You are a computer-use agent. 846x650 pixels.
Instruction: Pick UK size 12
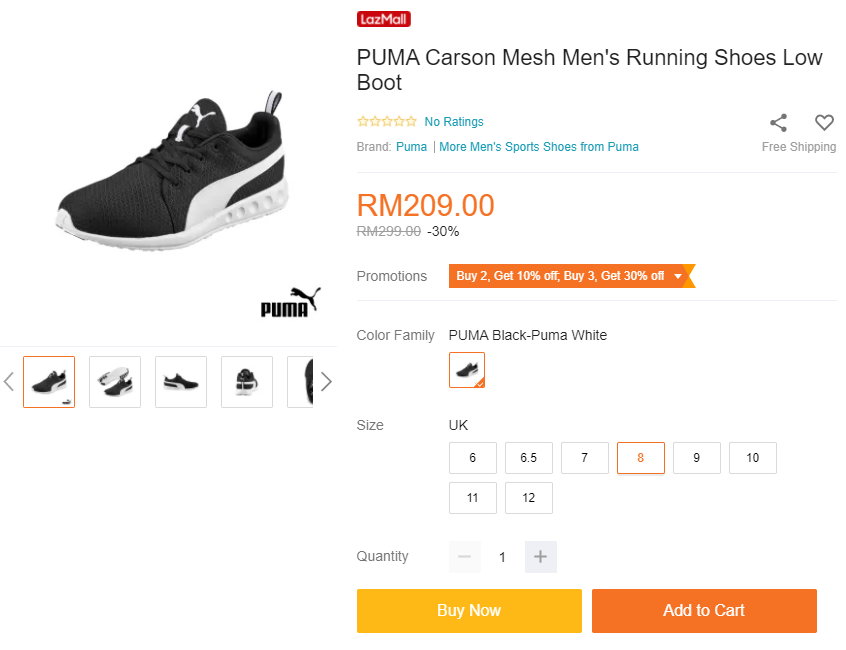pyautogui.click(x=529, y=498)
